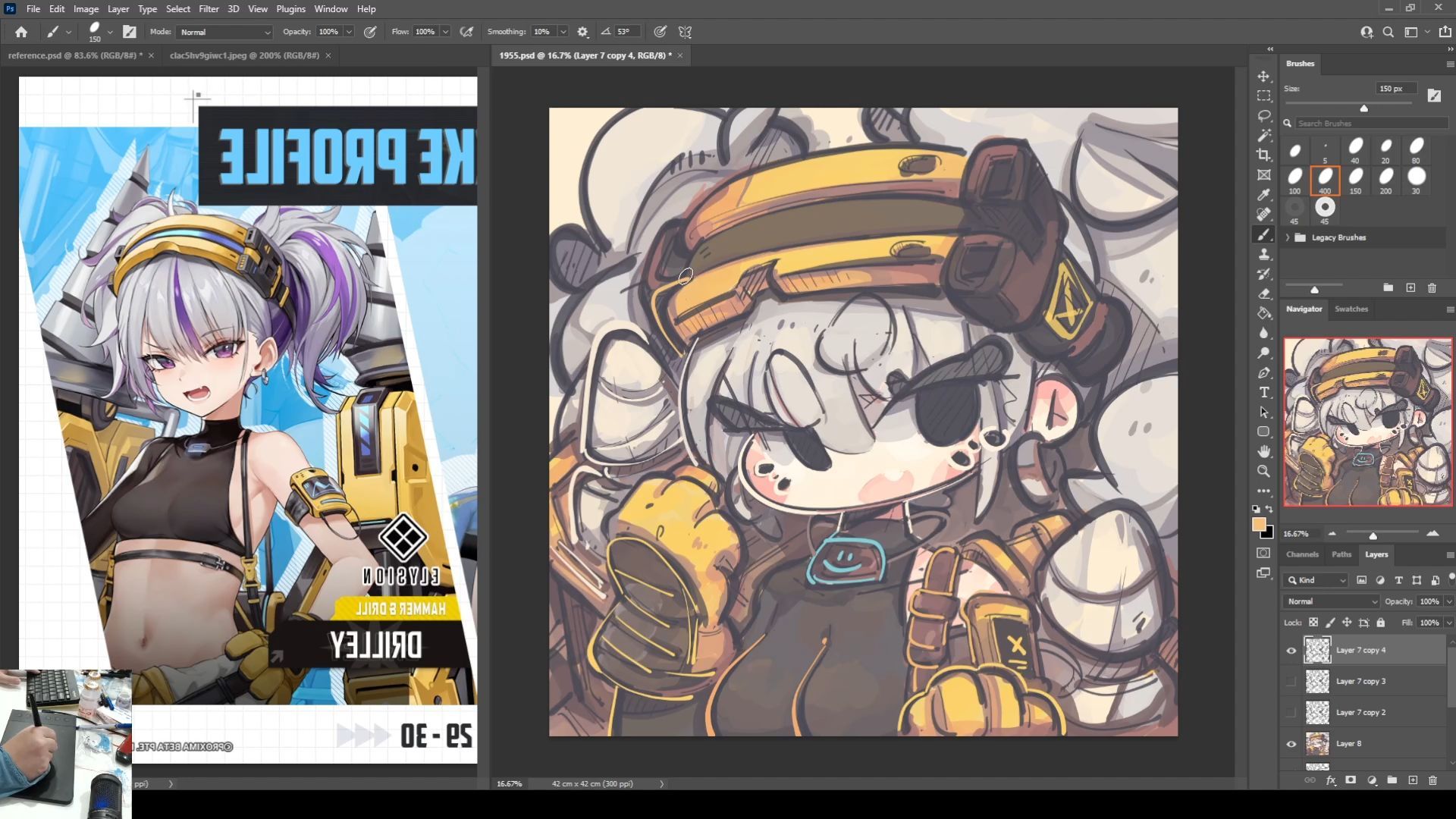Switch to reference.psd document tab

[x=75, y=55]
